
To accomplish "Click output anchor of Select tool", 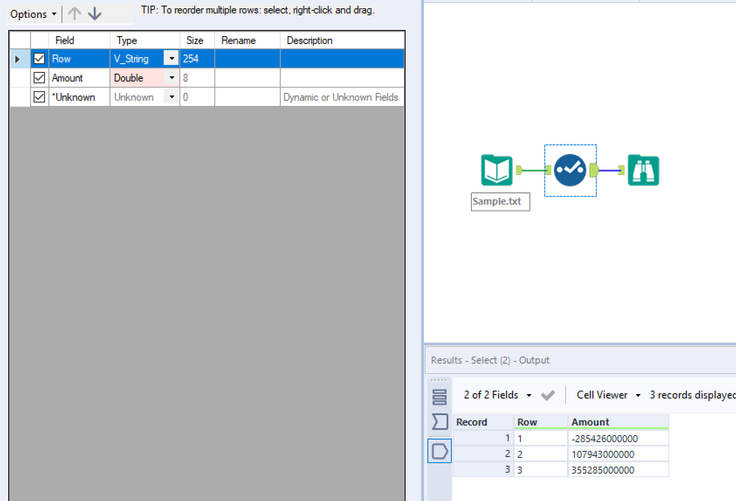I will 594,170.
